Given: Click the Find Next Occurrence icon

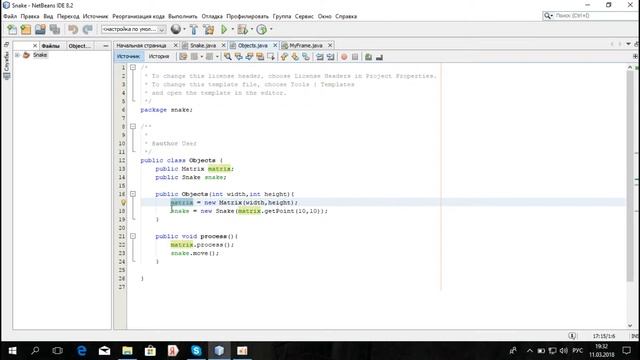Looking at the screenshot, I should coord(249,57).
